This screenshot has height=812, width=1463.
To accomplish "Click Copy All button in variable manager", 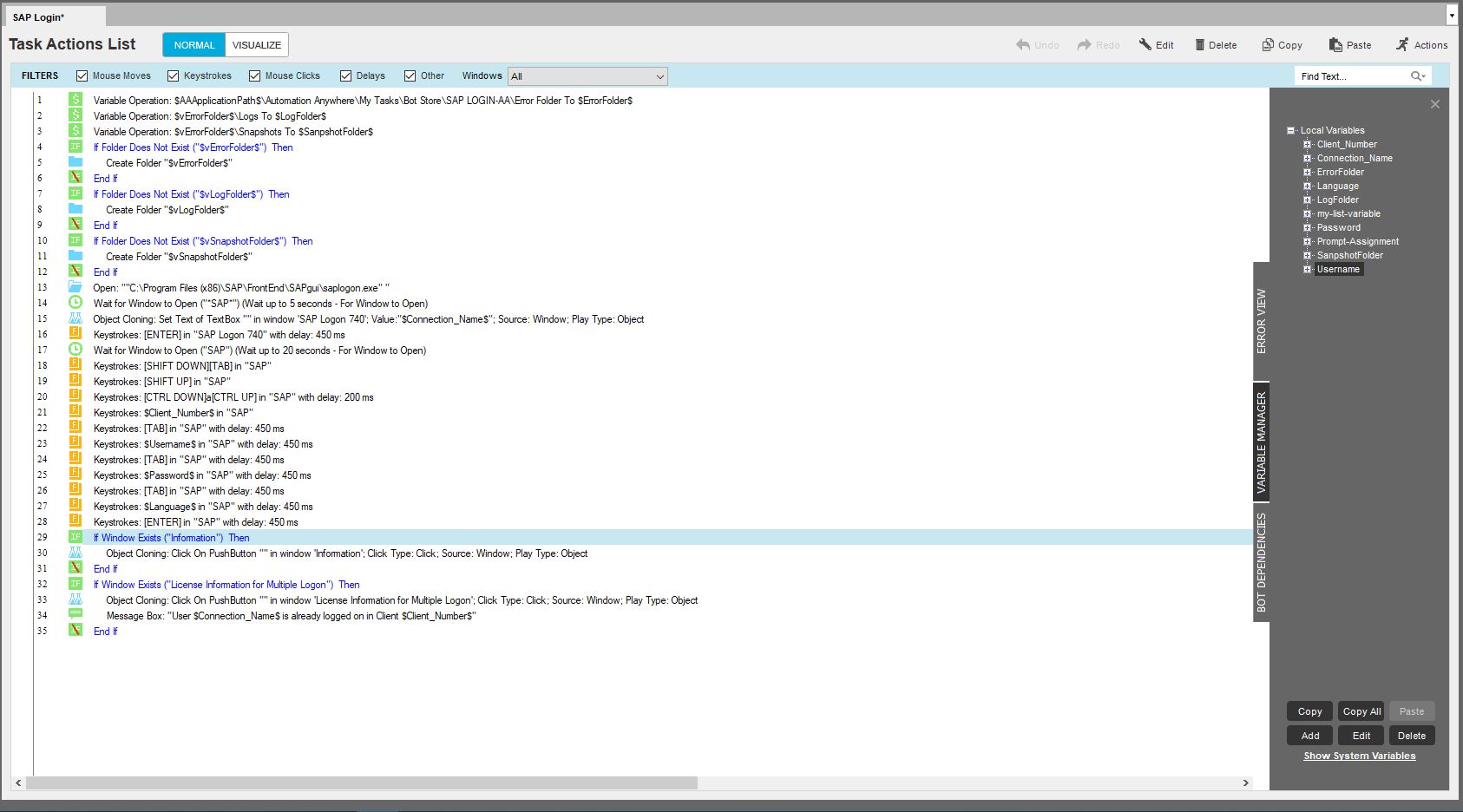I will point(1361,711).
